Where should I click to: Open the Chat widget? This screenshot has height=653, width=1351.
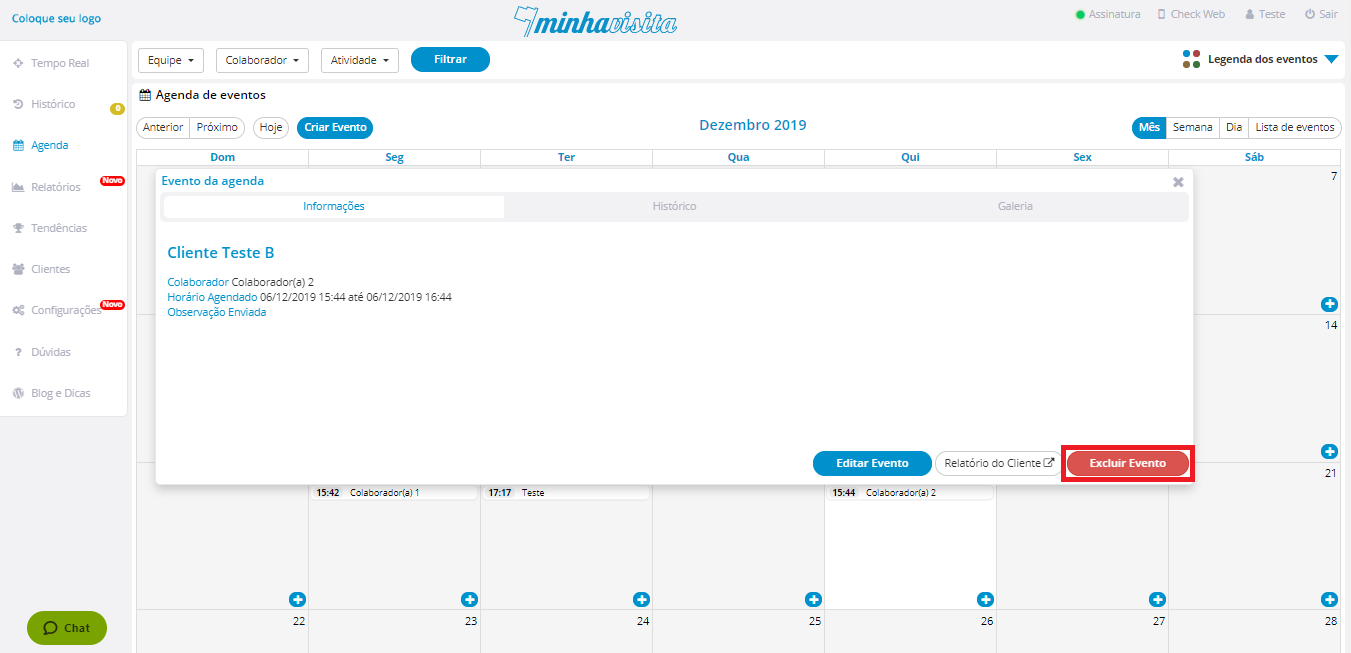(x=67, y=628)
